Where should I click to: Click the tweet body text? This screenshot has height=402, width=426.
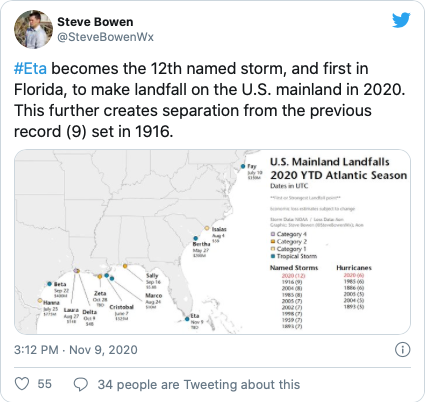tap(209, 100)
